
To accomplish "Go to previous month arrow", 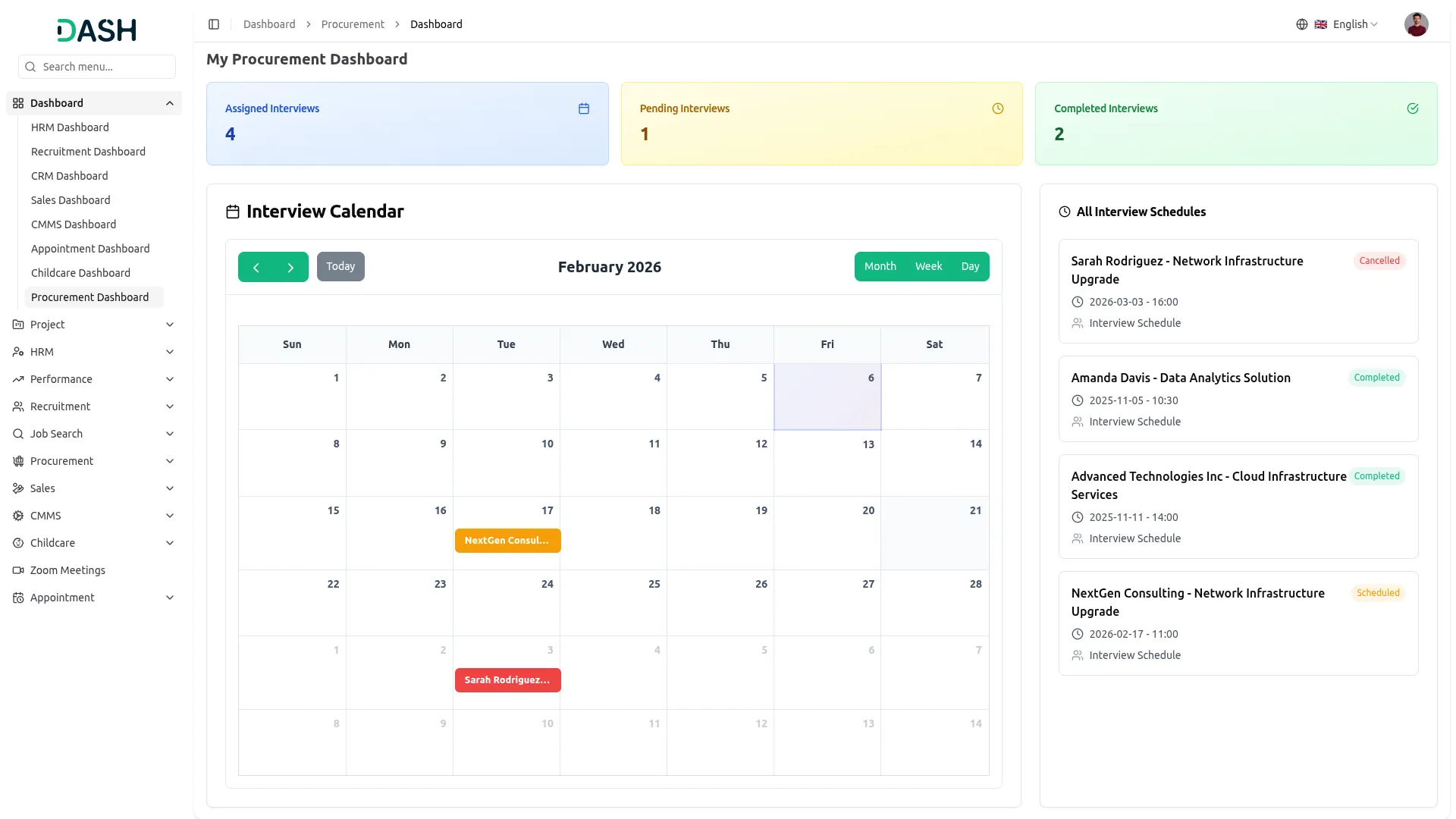I will point(256,267).
